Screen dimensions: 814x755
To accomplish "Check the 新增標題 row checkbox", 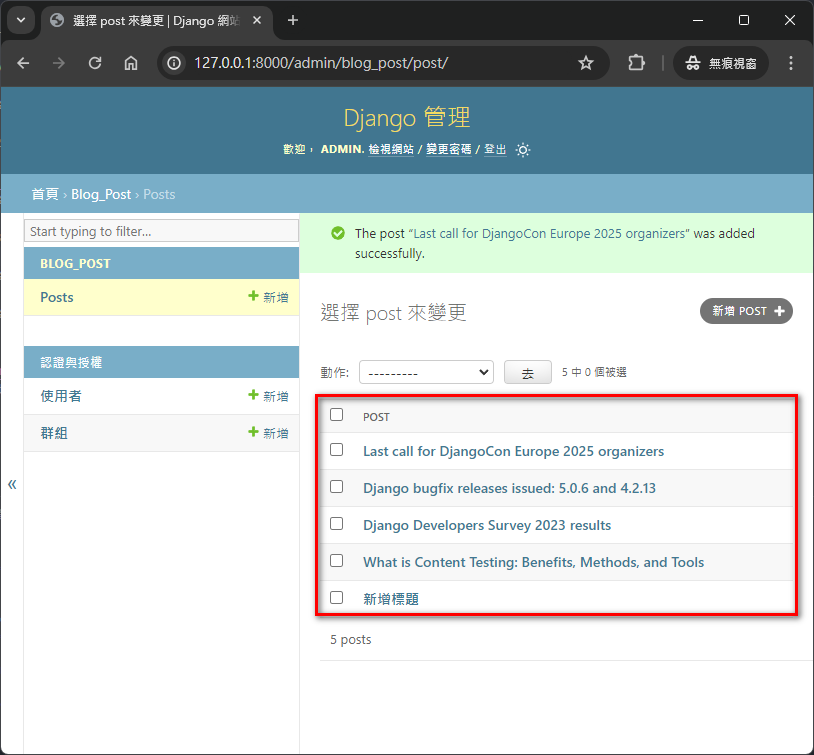I will (336, 598).
